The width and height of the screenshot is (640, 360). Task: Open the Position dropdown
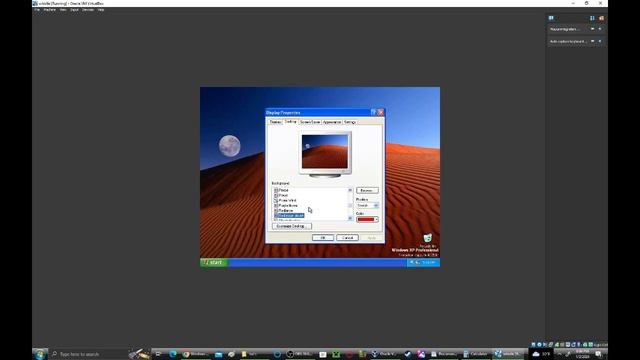click(x=367, y=205)
